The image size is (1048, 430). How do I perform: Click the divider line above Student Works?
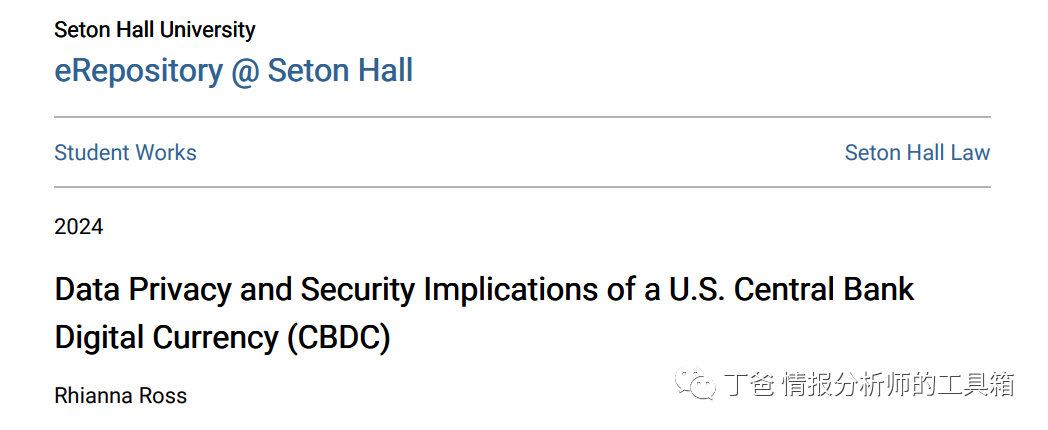[522, 117]
